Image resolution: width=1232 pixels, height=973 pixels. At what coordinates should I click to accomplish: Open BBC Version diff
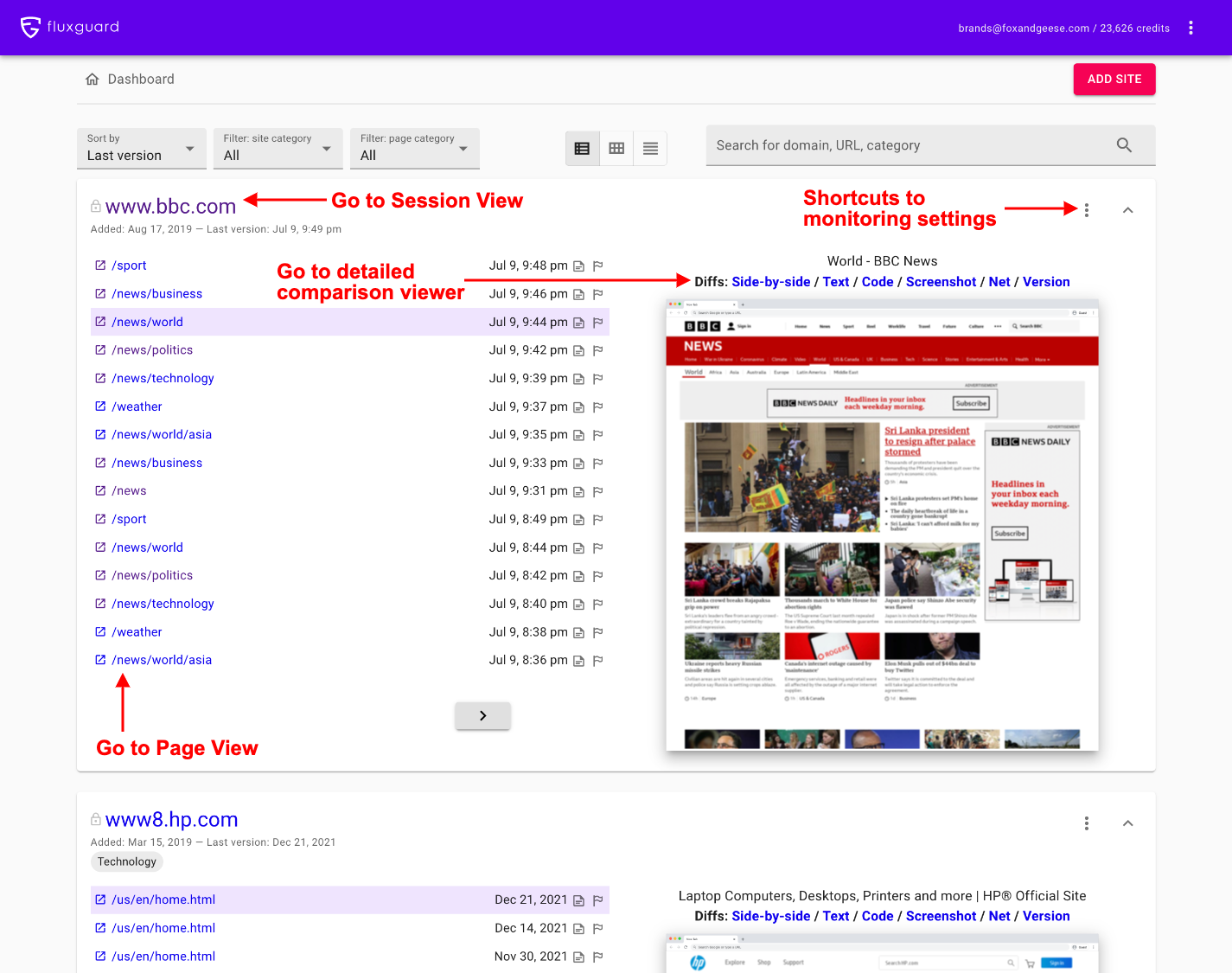pos(1046,282)
